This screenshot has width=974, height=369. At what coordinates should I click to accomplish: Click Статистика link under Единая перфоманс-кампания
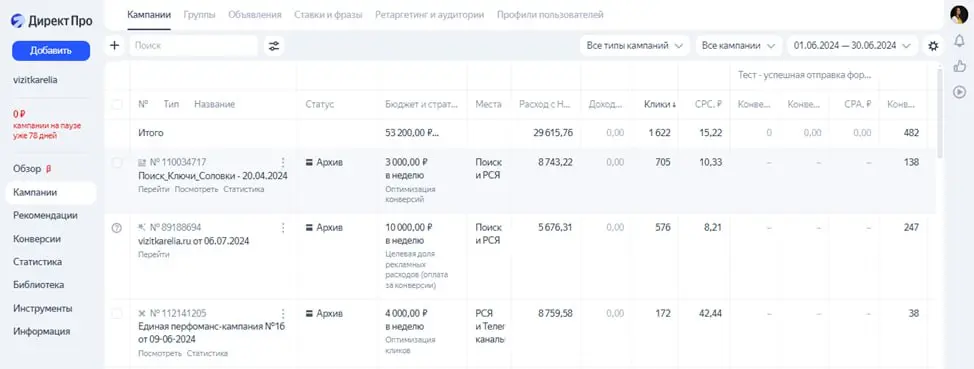(207, 353)
